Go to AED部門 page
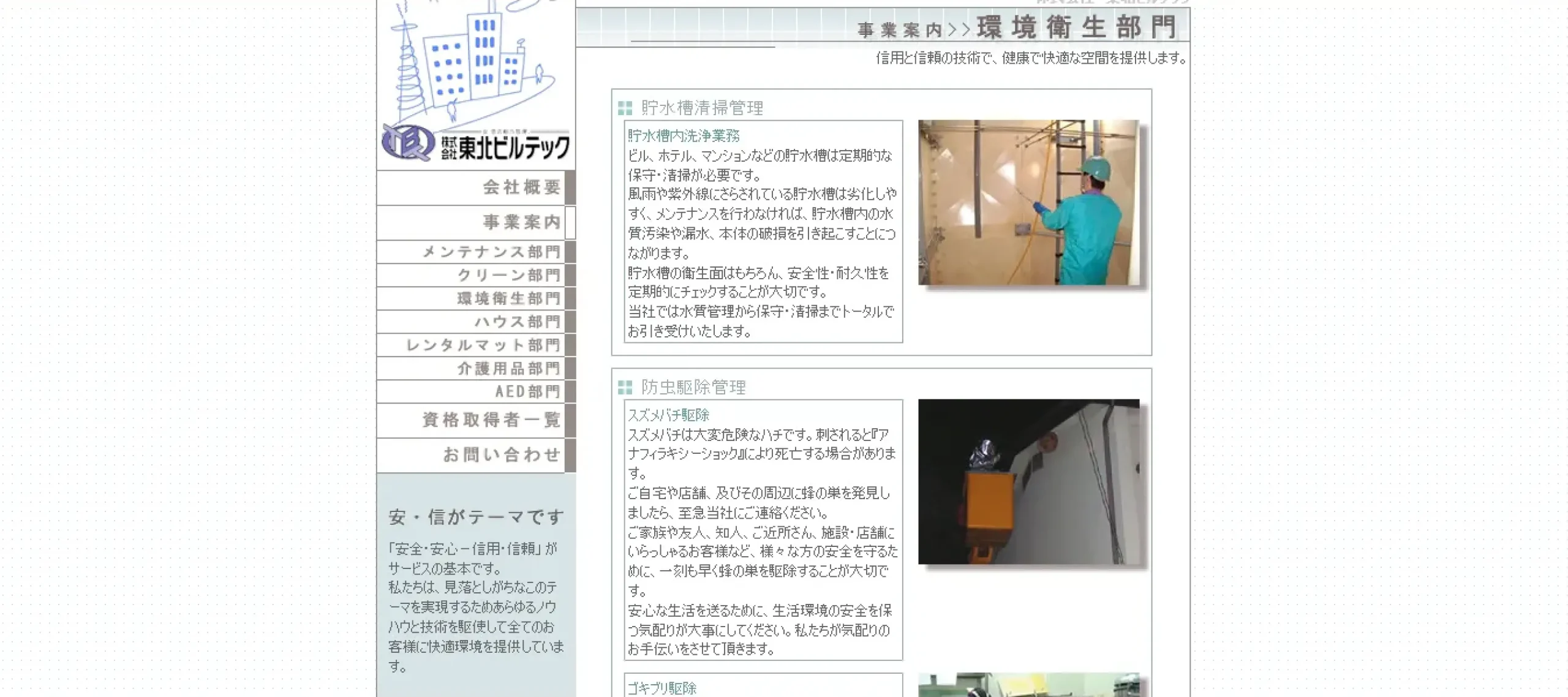Image resolution: width=1568 pixels, height=697 pixels. [476, 391]
